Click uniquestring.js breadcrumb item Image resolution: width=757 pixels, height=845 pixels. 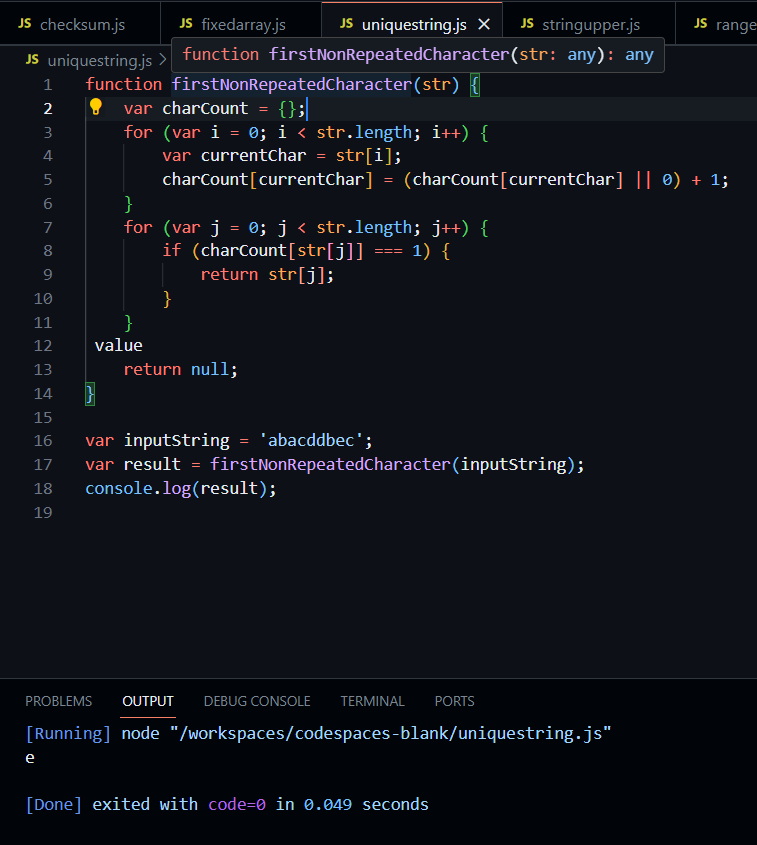tap(100, 60)
